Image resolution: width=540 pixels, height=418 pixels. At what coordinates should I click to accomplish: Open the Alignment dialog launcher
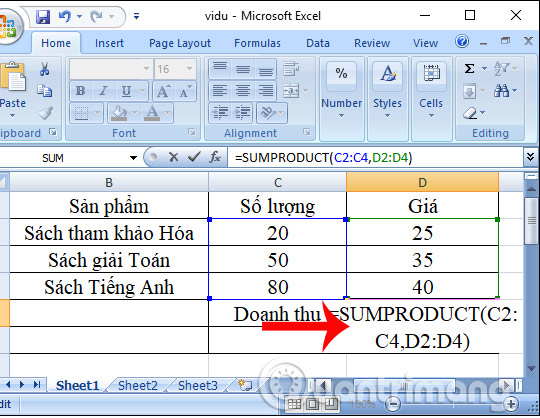pyautogui.click(x=307, y=132)
